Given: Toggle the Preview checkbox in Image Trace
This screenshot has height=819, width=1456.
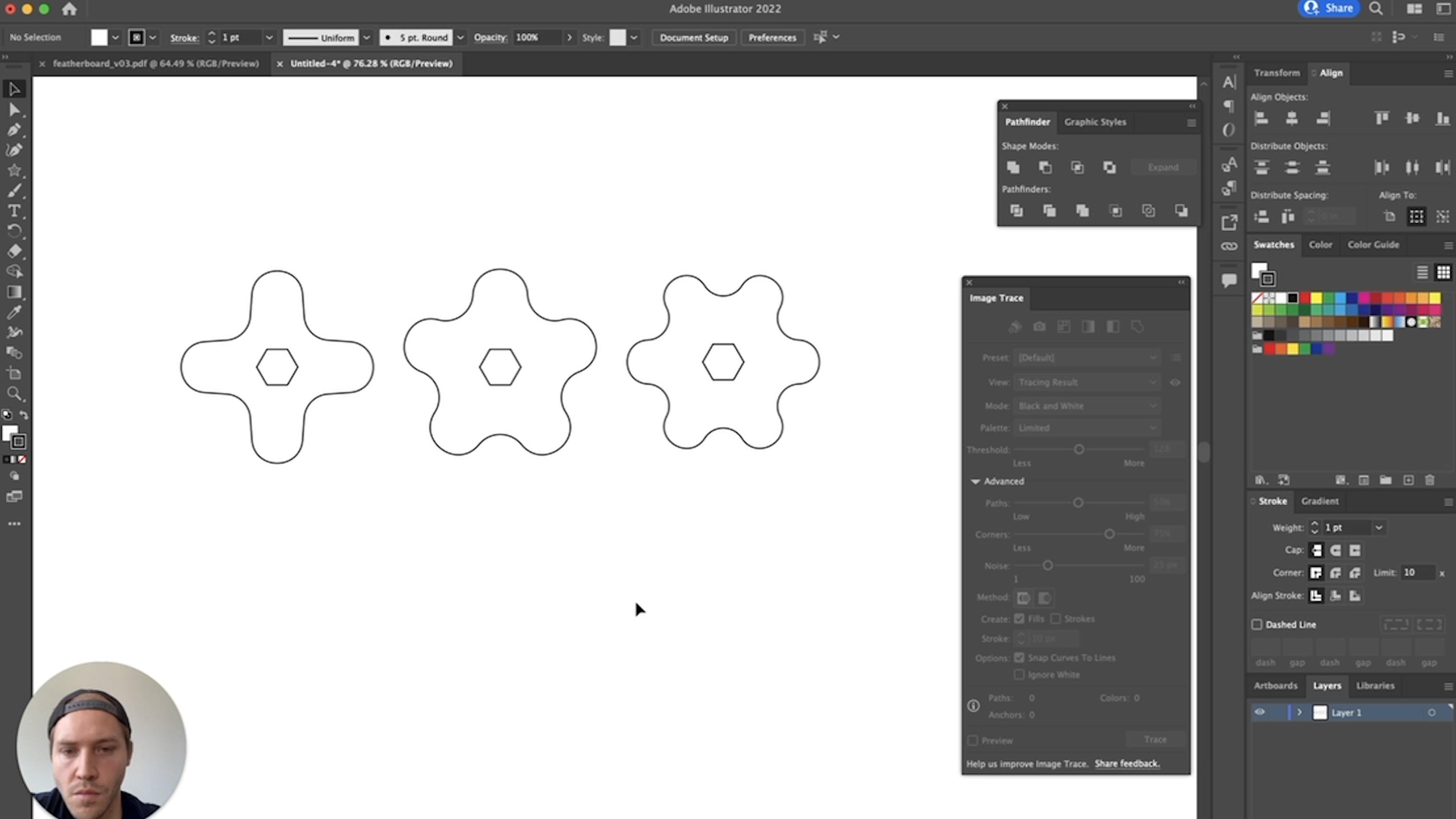Looking at the screenshot, I should 973,741.
